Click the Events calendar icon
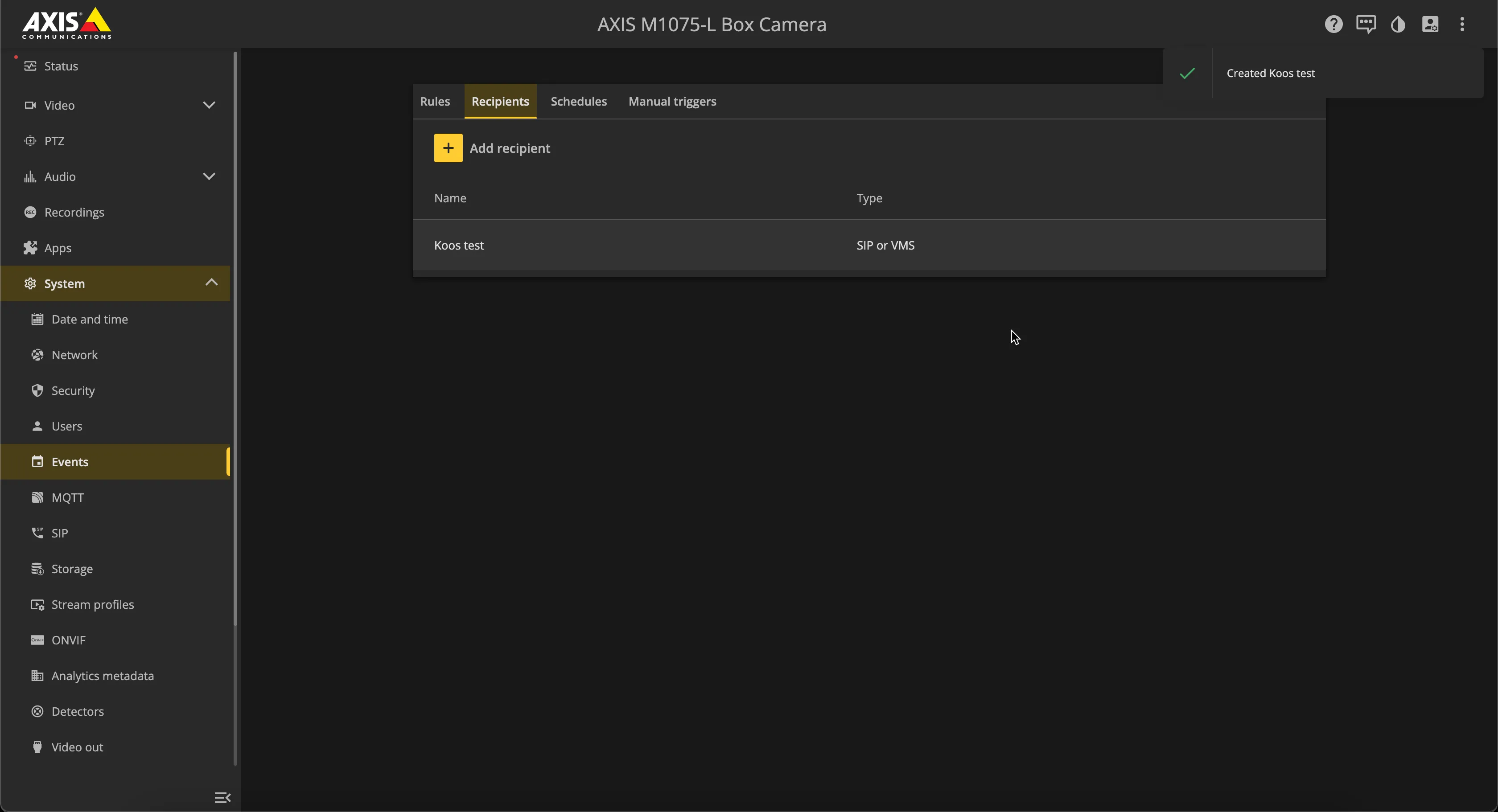The width and height of the screenshot is (1498, 812). pos(37,462)
